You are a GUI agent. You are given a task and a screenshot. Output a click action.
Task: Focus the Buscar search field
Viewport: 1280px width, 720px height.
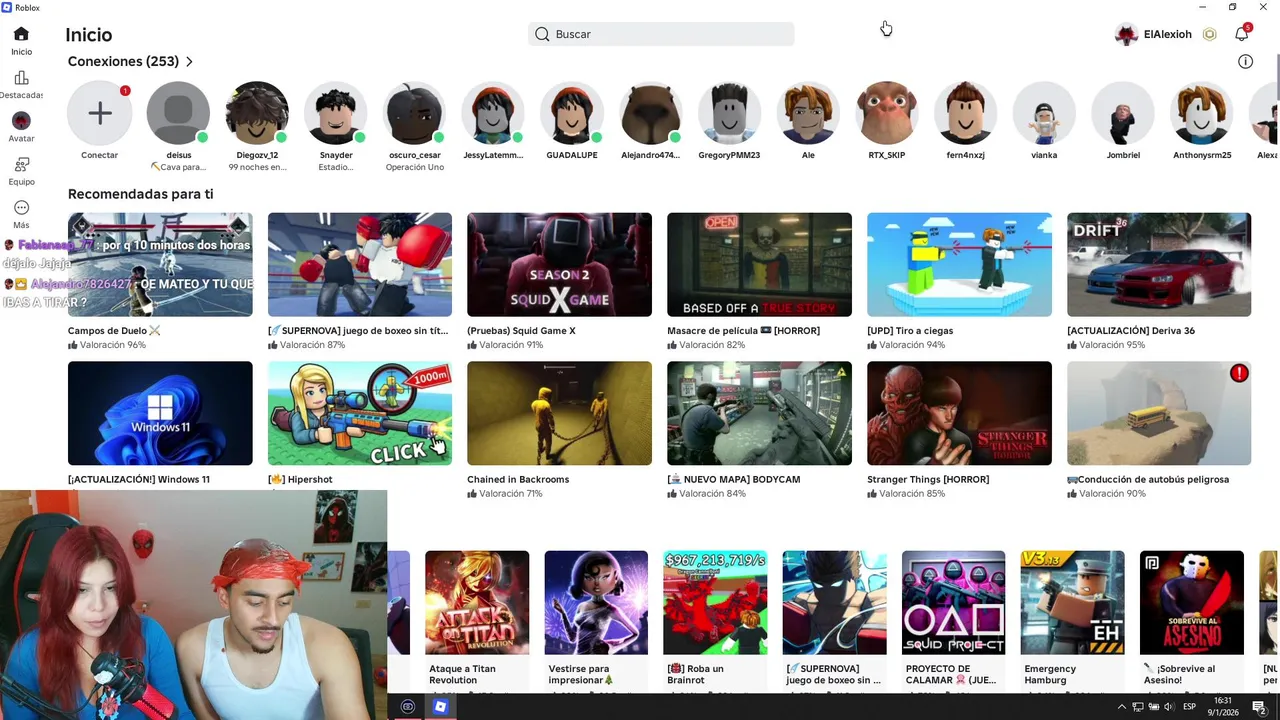point(661,34)
